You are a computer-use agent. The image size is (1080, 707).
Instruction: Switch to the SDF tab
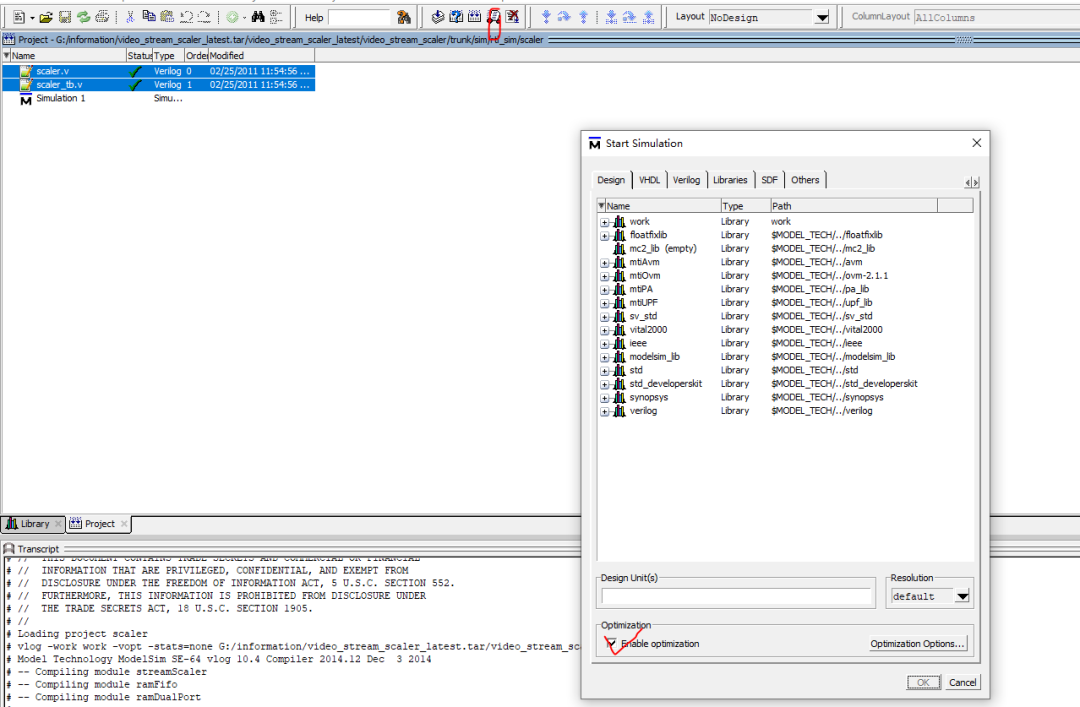point(769,180)
